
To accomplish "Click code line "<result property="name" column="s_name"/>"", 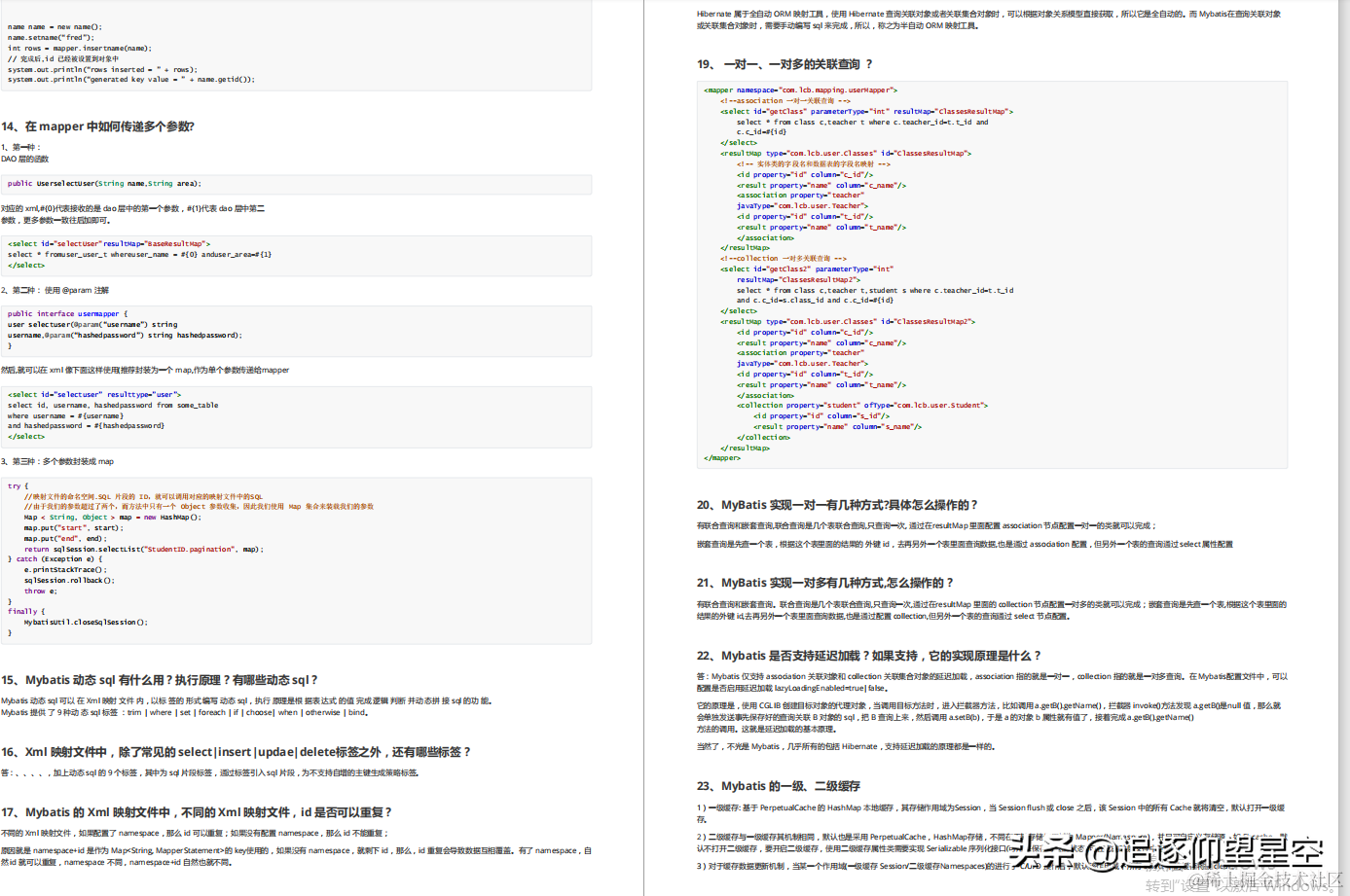I will [837, 427].
